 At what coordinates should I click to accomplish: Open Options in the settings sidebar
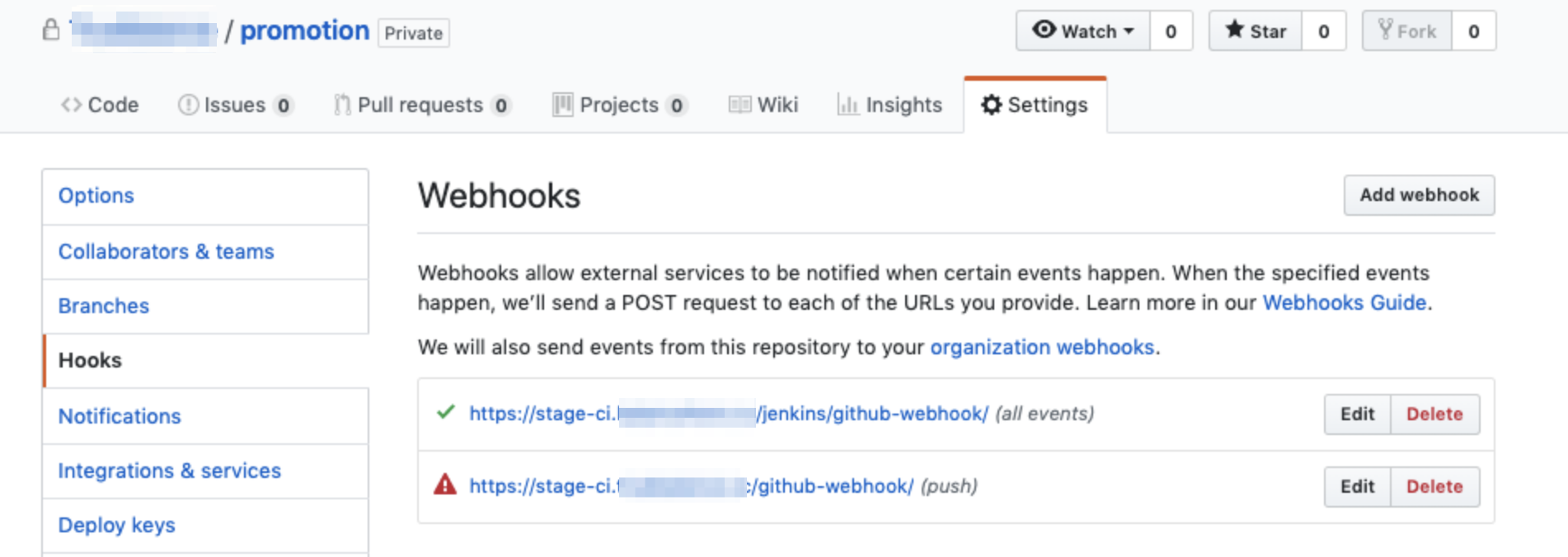click(x=205, y=196)
